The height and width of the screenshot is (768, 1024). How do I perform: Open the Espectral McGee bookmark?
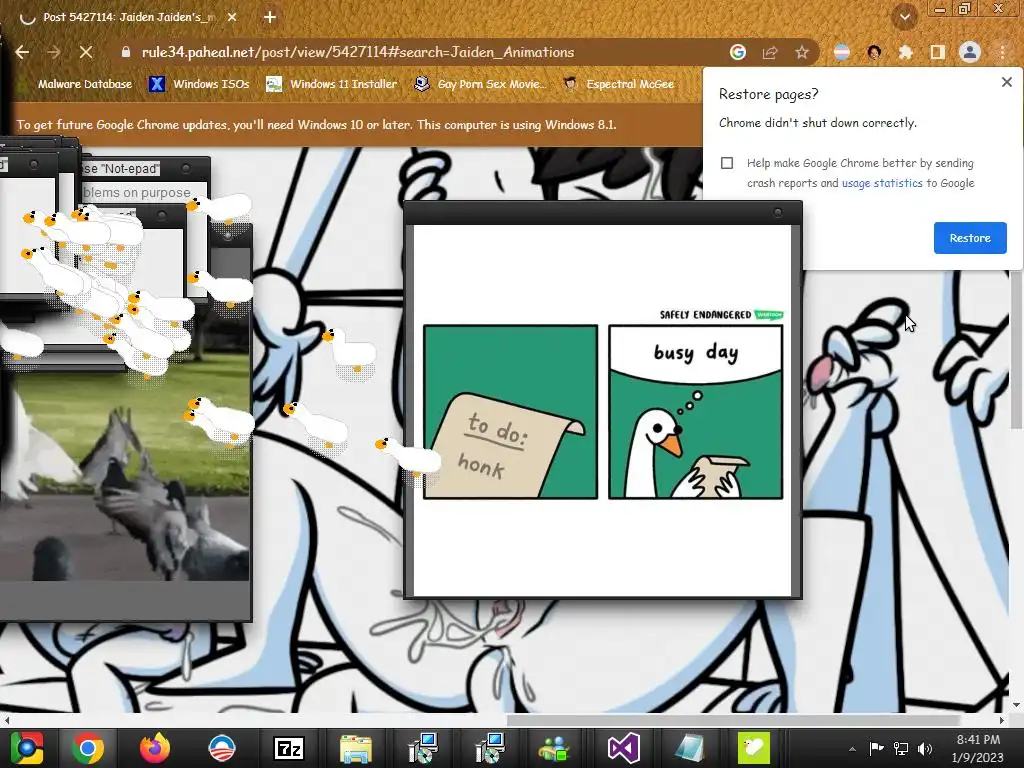pyautogui.click(x=619, y=84)
